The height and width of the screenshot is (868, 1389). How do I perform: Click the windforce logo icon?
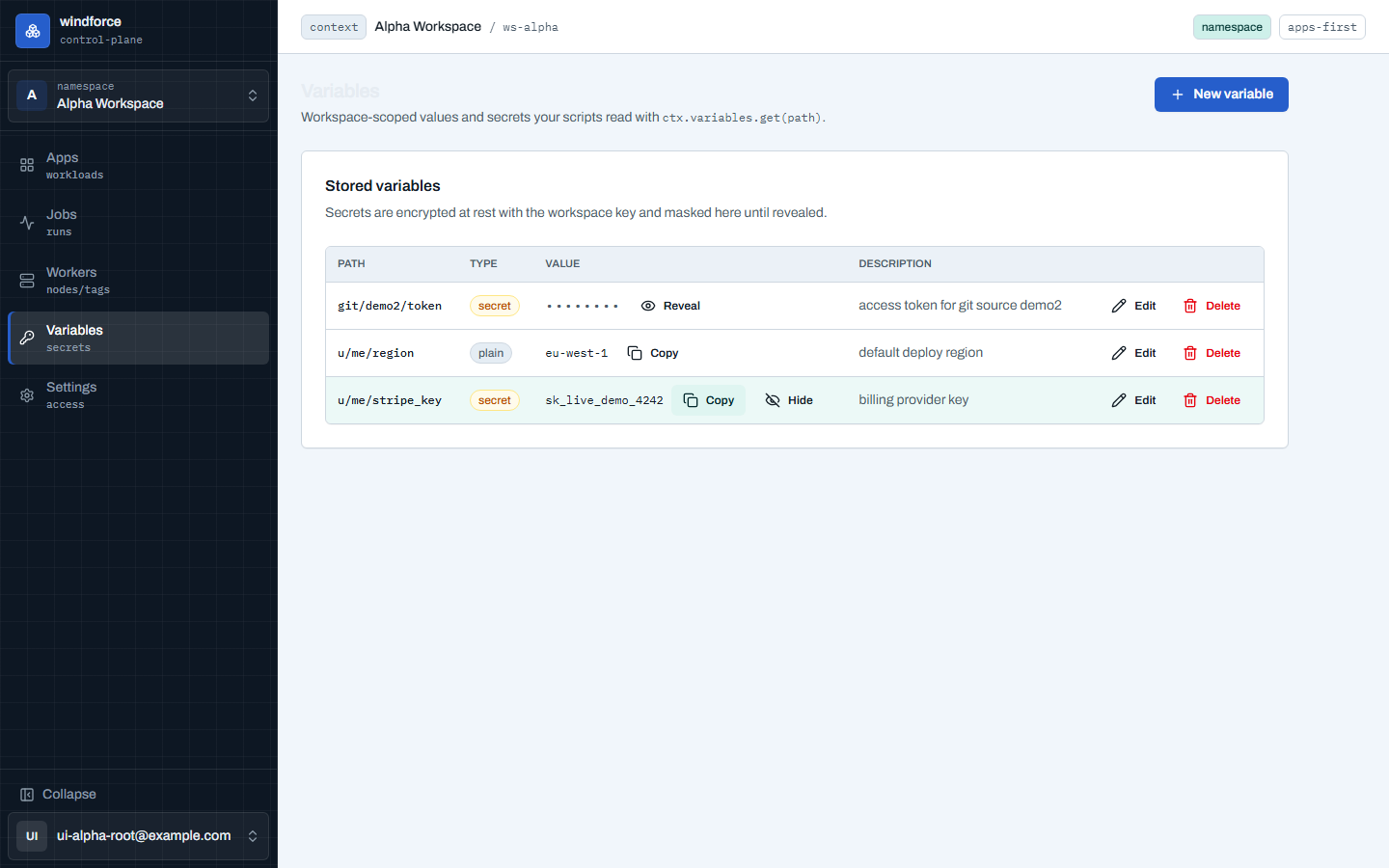(33, 31)
